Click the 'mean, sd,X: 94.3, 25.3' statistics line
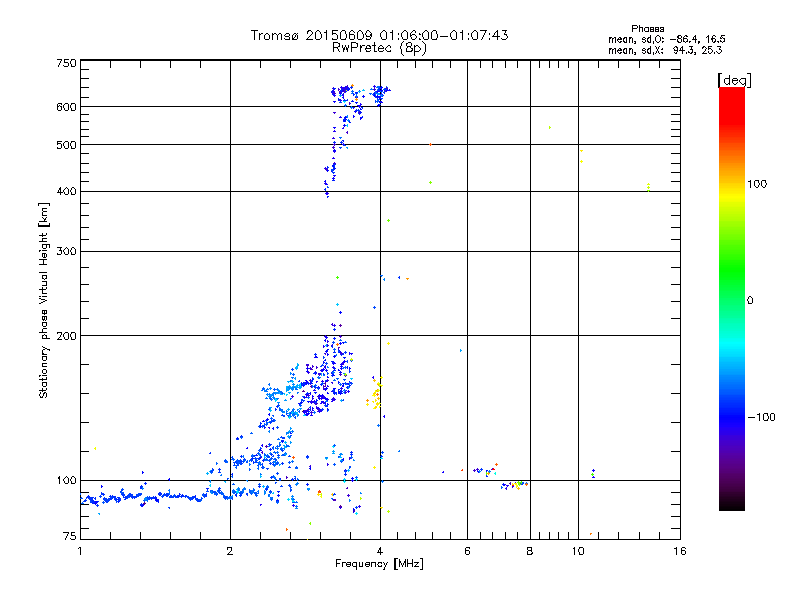800x600 pixels. [x=665, y=51]
